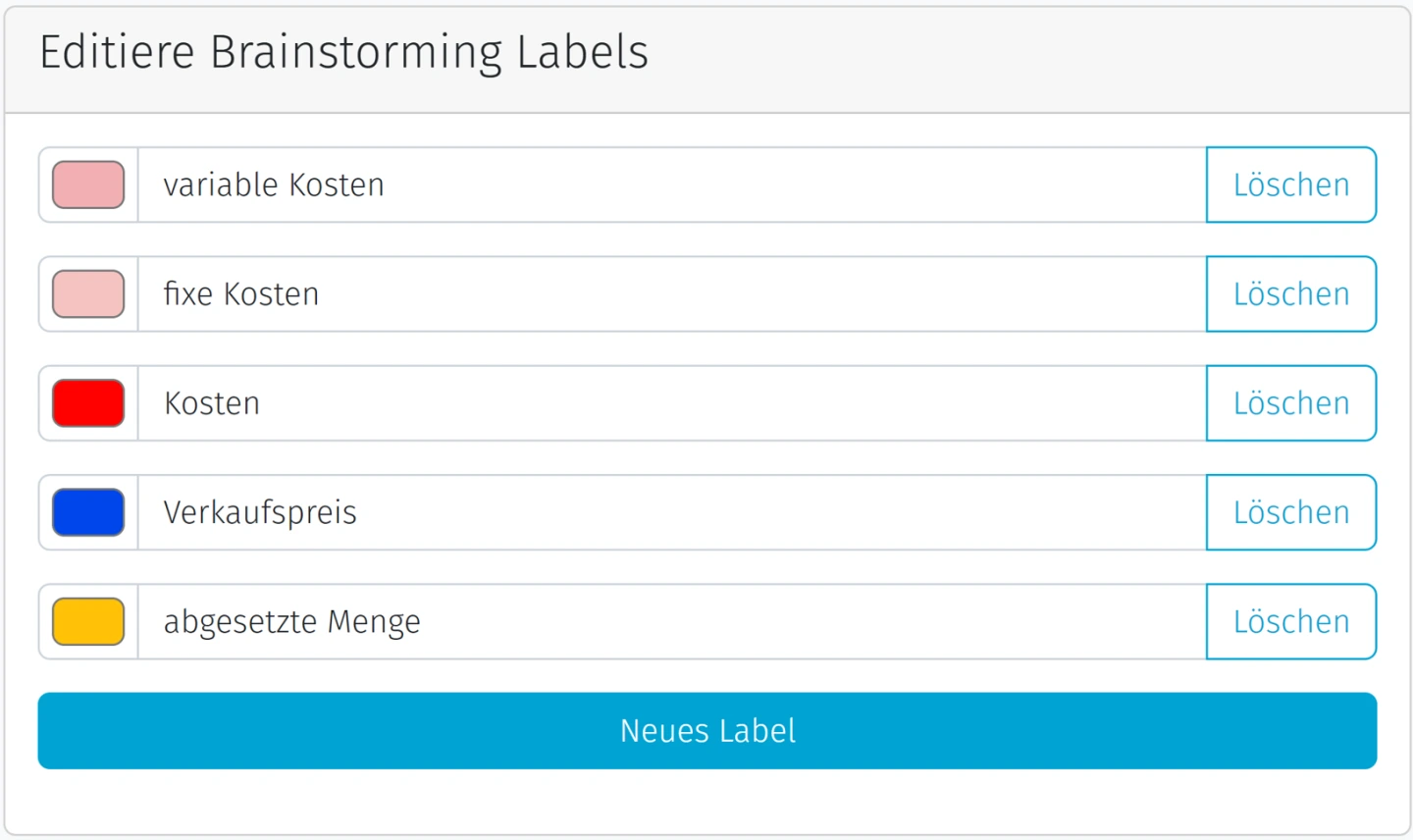1413x840 pixels.
Task: Add a label with Neues Label button
Action: coord(706,731)
